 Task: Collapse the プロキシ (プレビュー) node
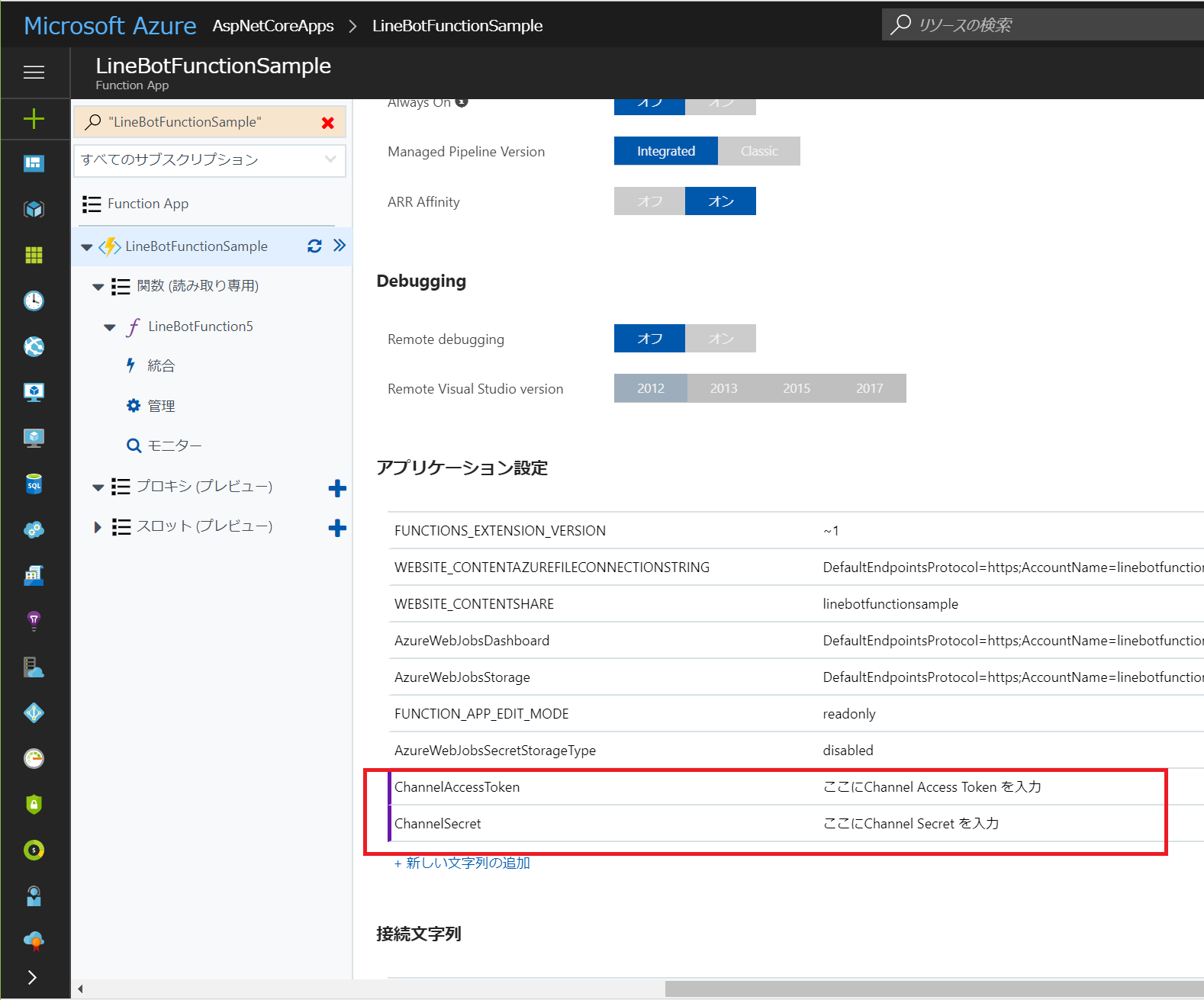click(98, 487)
